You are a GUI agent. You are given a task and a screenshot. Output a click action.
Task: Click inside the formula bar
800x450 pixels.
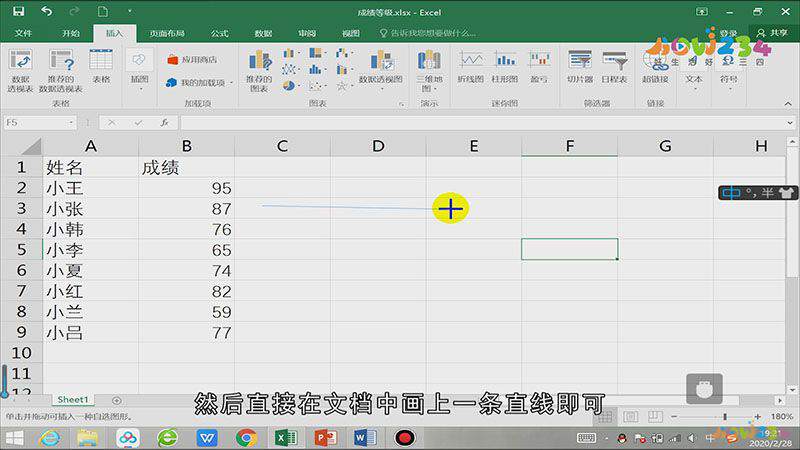[482, 123]
